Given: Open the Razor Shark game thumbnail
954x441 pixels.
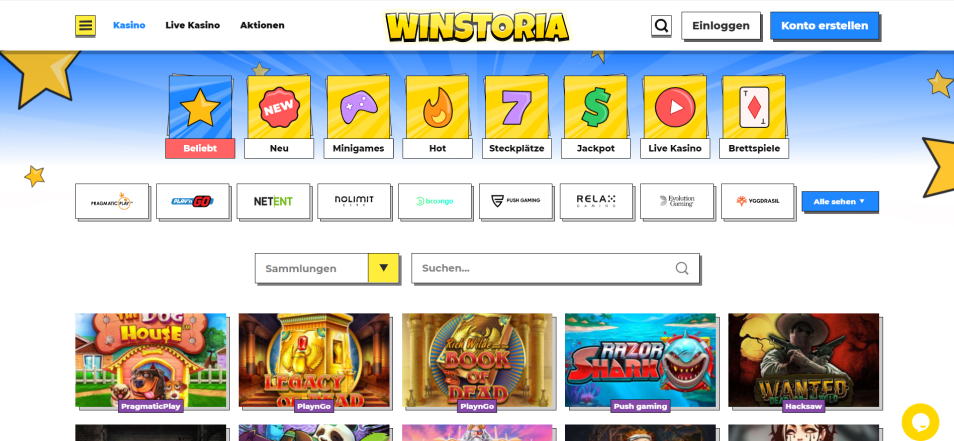Looking at the screenshot, I should point(641,360).
